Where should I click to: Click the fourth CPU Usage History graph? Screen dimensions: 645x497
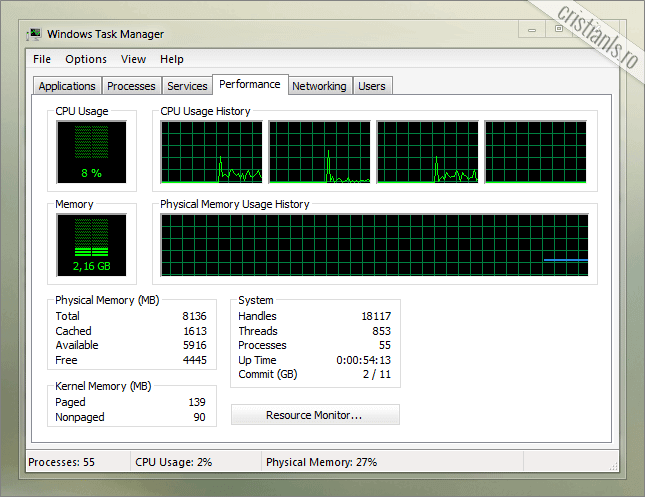pos(536,152)
